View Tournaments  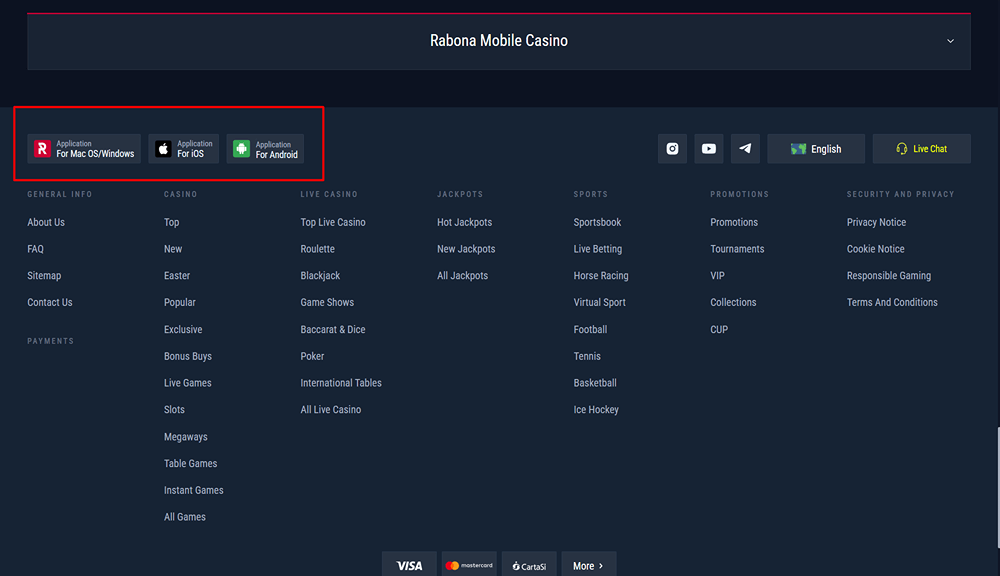(737, 249)
